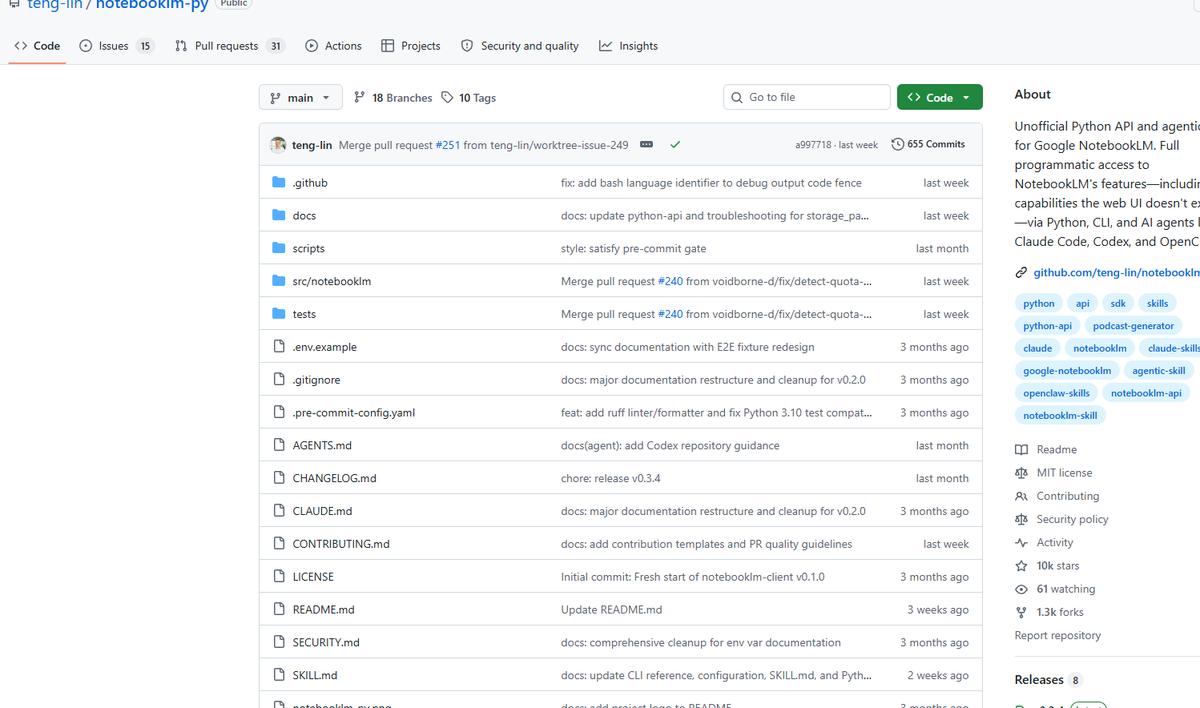This screenshot has width=1200, height=708.
Task: Open the CONTRIBUTING.md file
Action: tap(341, 544)
